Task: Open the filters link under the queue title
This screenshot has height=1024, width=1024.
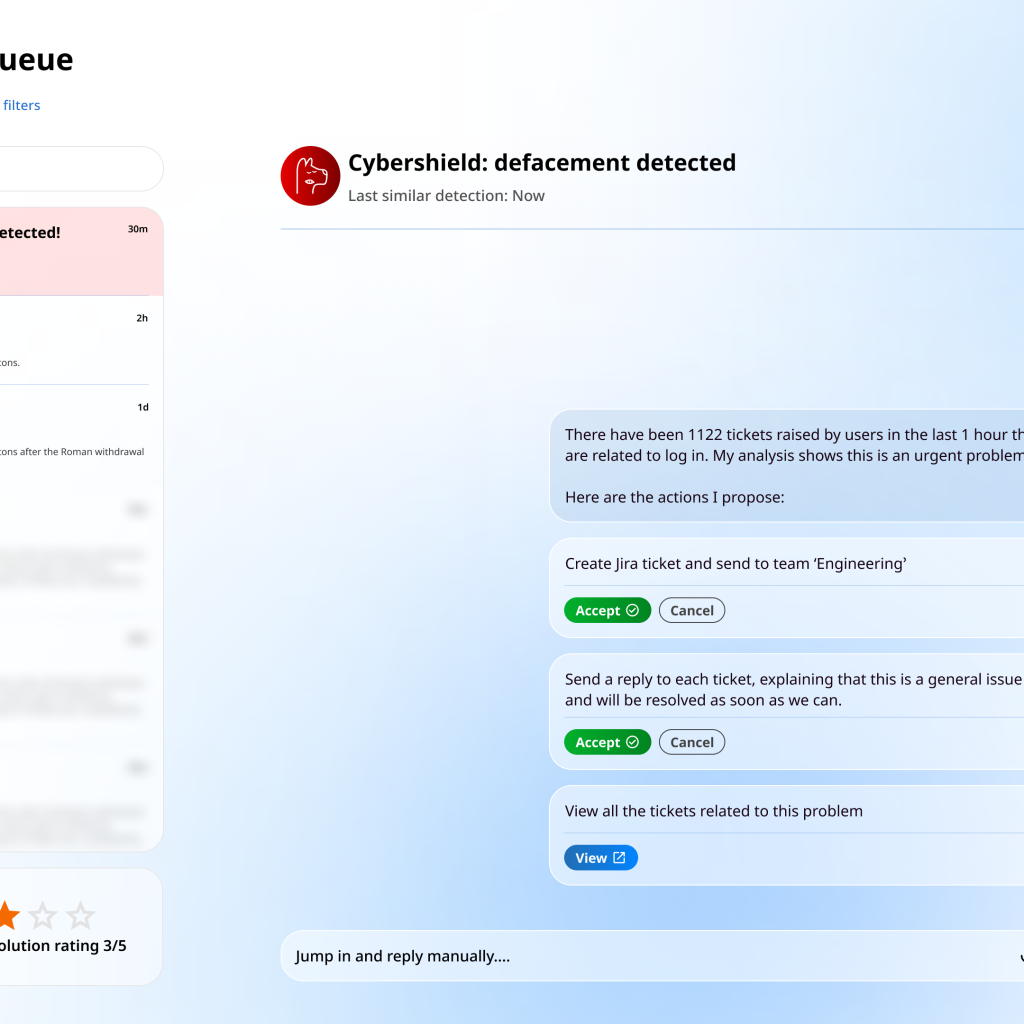Action: [x=21, y=105]
